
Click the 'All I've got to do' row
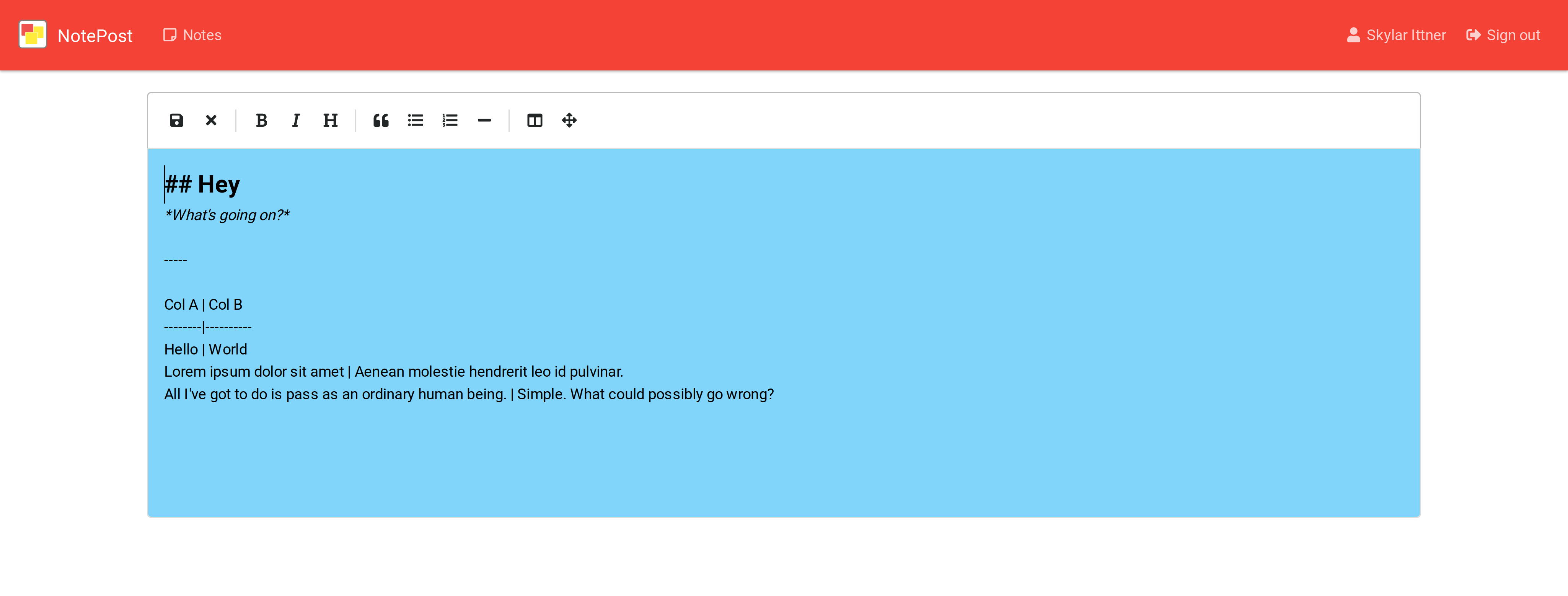[x=469, y=395]
